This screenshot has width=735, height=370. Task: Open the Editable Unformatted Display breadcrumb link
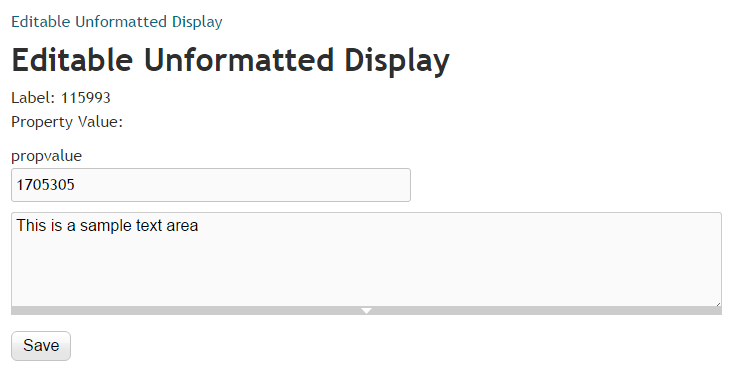pyautogui.click(x=117, y=22)
